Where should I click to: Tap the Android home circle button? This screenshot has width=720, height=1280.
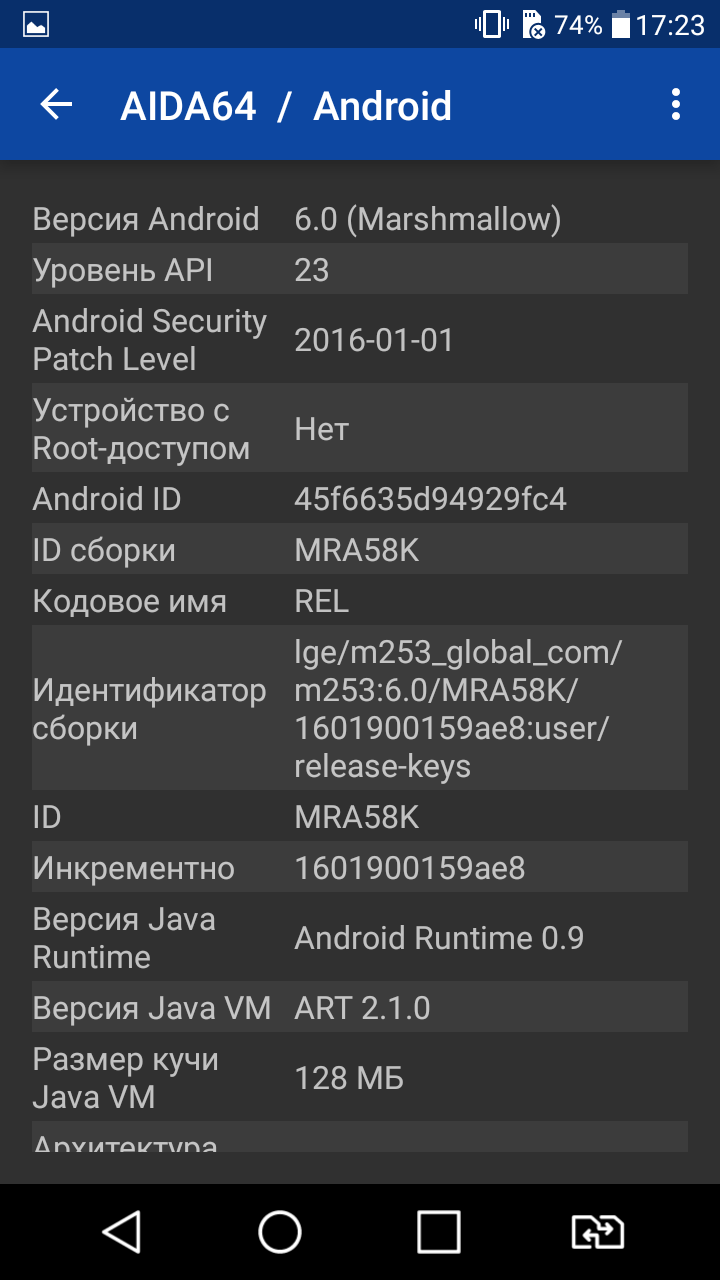(x=280, y=1232)
